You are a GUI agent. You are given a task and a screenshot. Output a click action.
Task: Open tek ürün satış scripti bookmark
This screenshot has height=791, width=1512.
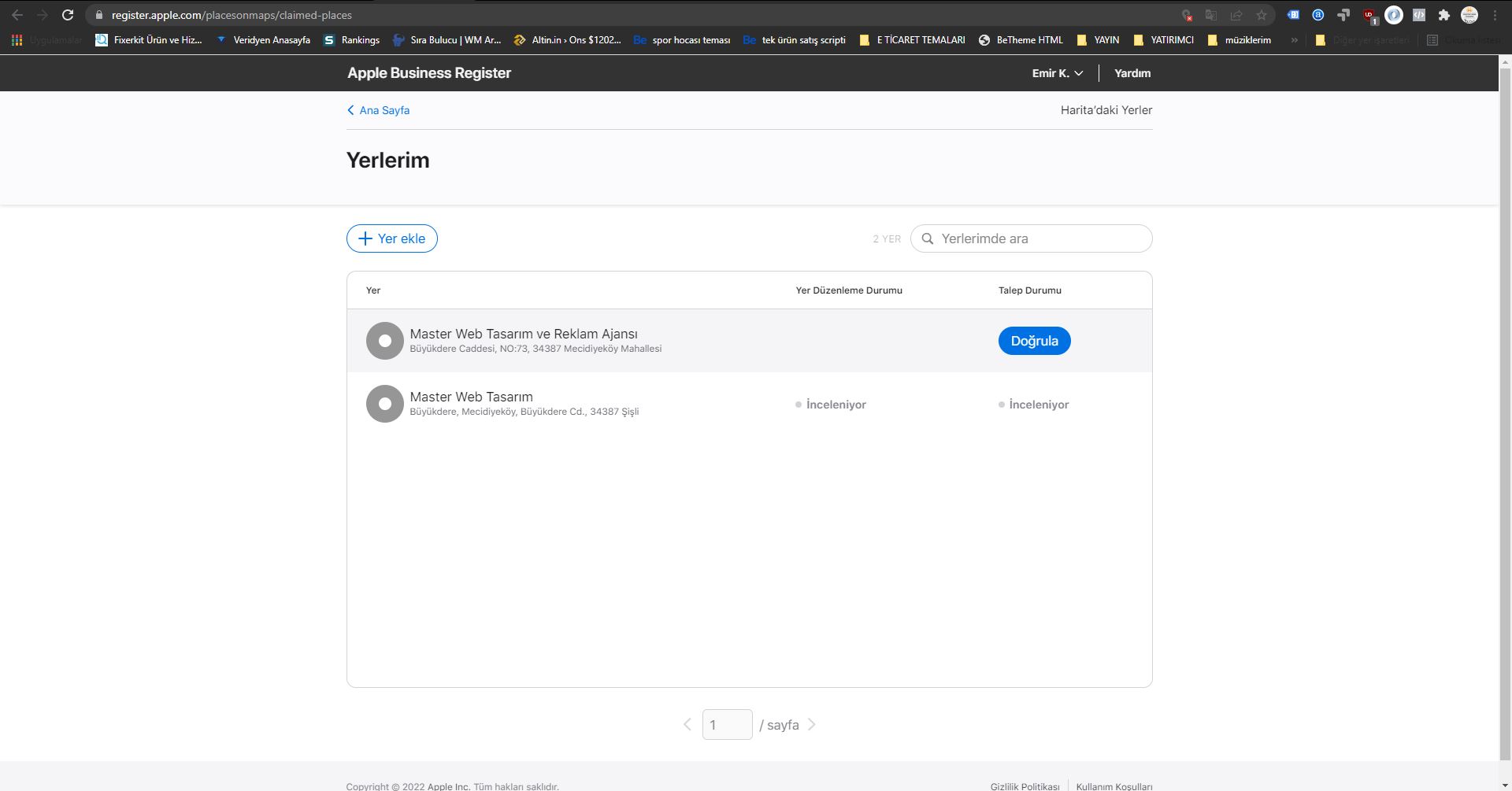pyautogui.click(x=795, y=39)
